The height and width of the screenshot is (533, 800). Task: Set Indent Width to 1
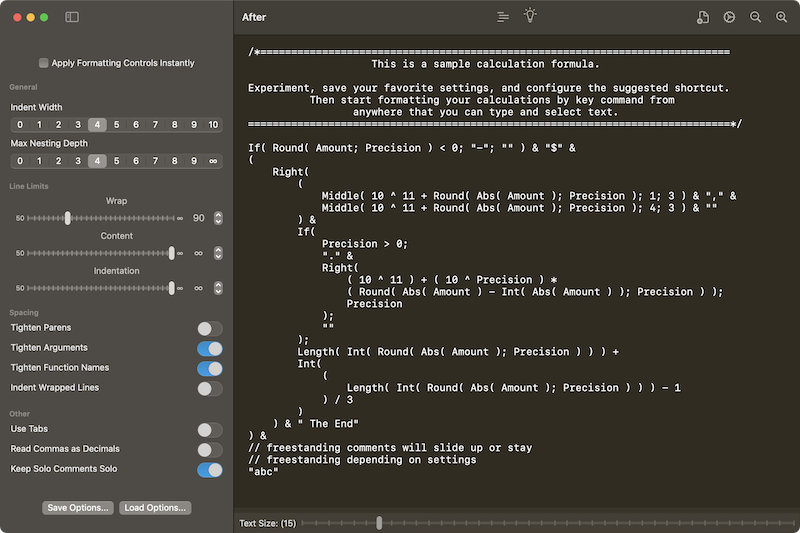tap(39, 124)
